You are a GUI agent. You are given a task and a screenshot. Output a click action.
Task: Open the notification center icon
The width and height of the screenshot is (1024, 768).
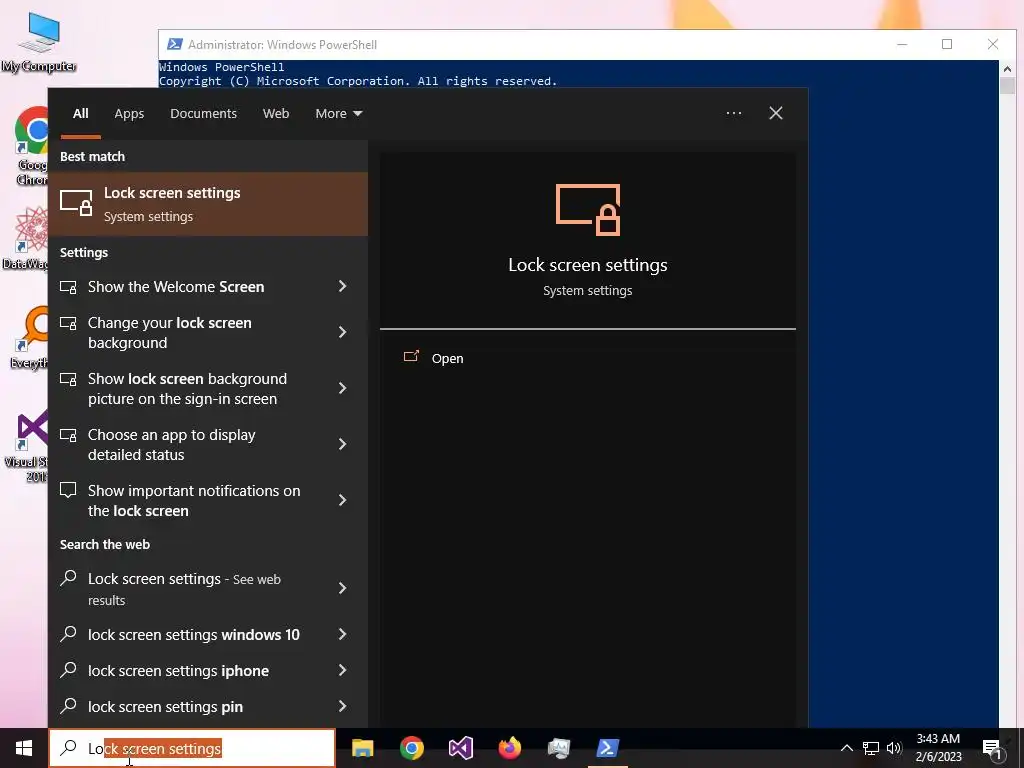pos(991,749)
